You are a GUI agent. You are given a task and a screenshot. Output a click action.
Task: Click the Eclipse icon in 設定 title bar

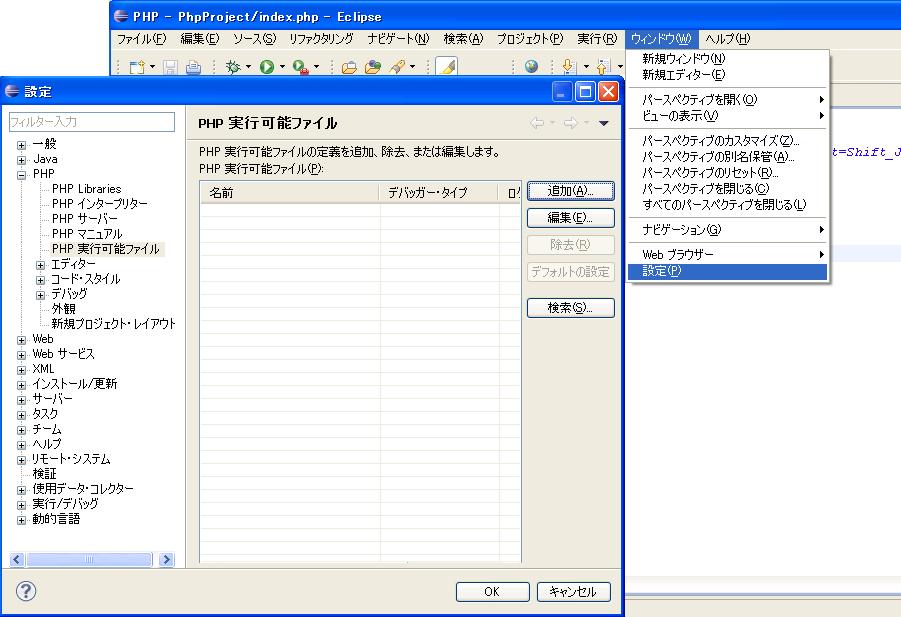(12, 91)
